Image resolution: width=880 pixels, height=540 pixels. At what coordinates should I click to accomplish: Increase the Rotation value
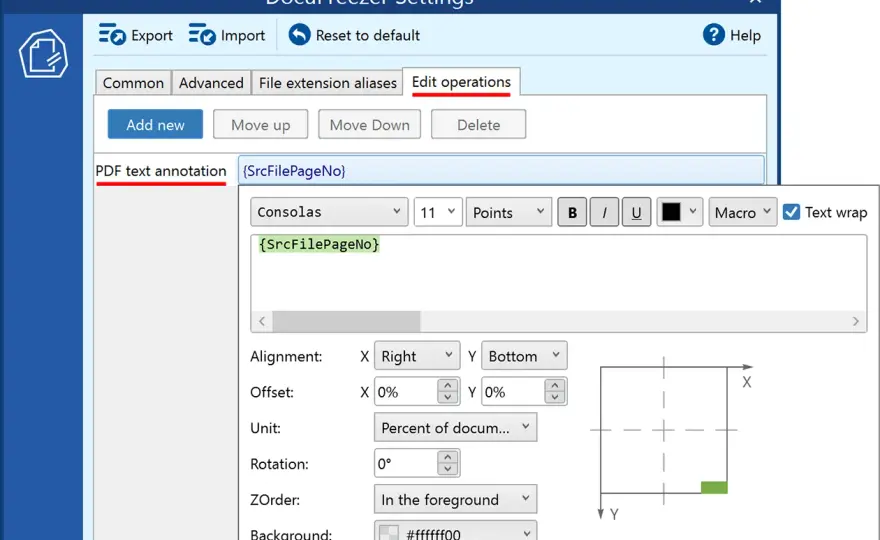tap(447, 457)
